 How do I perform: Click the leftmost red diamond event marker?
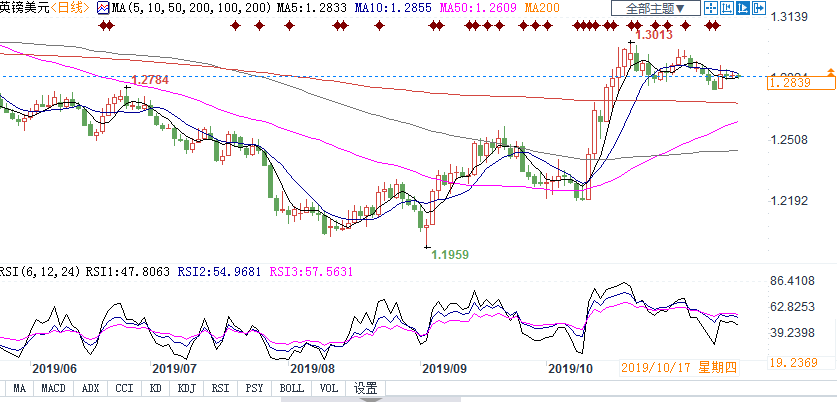[x=99, y=23]
